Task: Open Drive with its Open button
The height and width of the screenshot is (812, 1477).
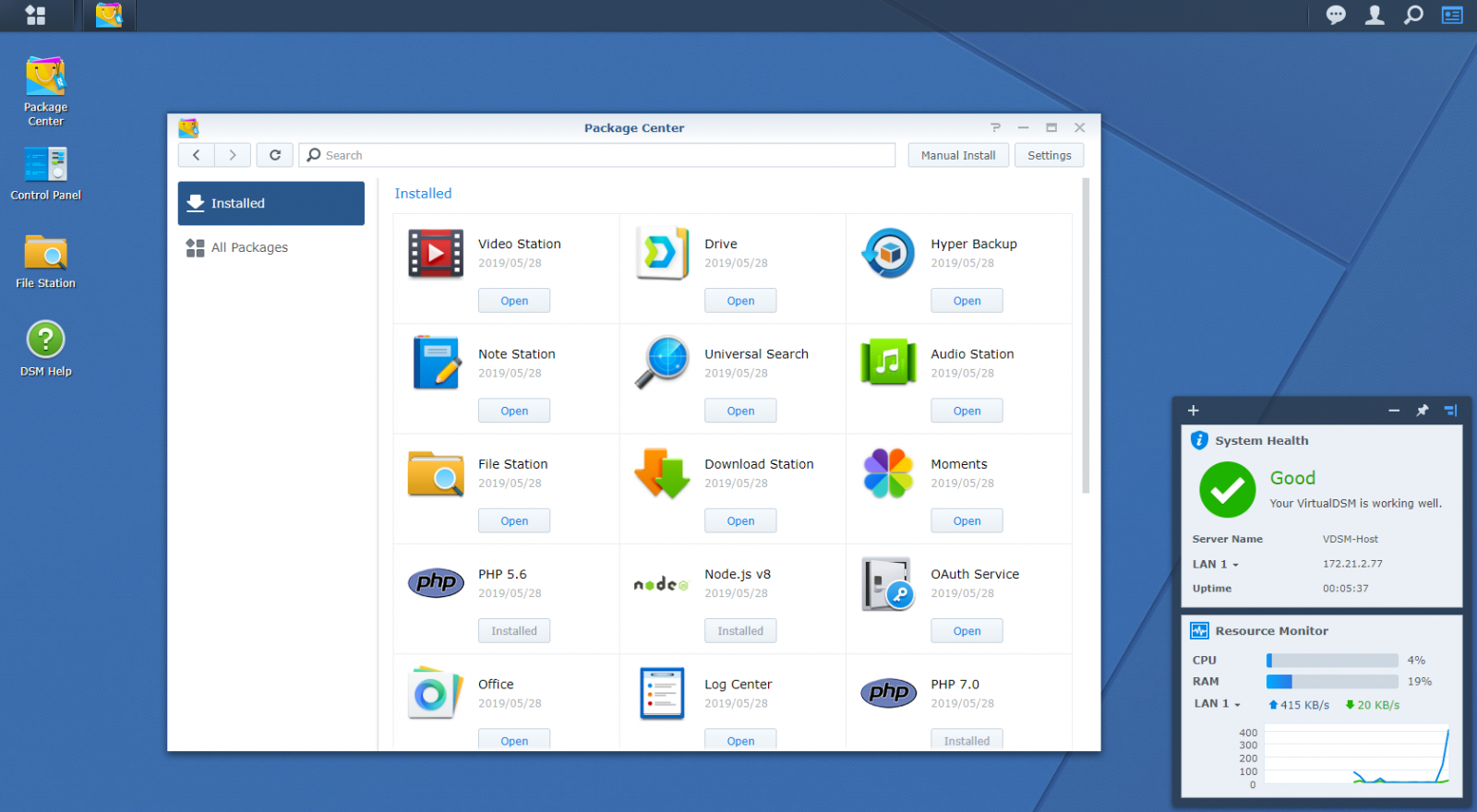Action: (740, 301)
